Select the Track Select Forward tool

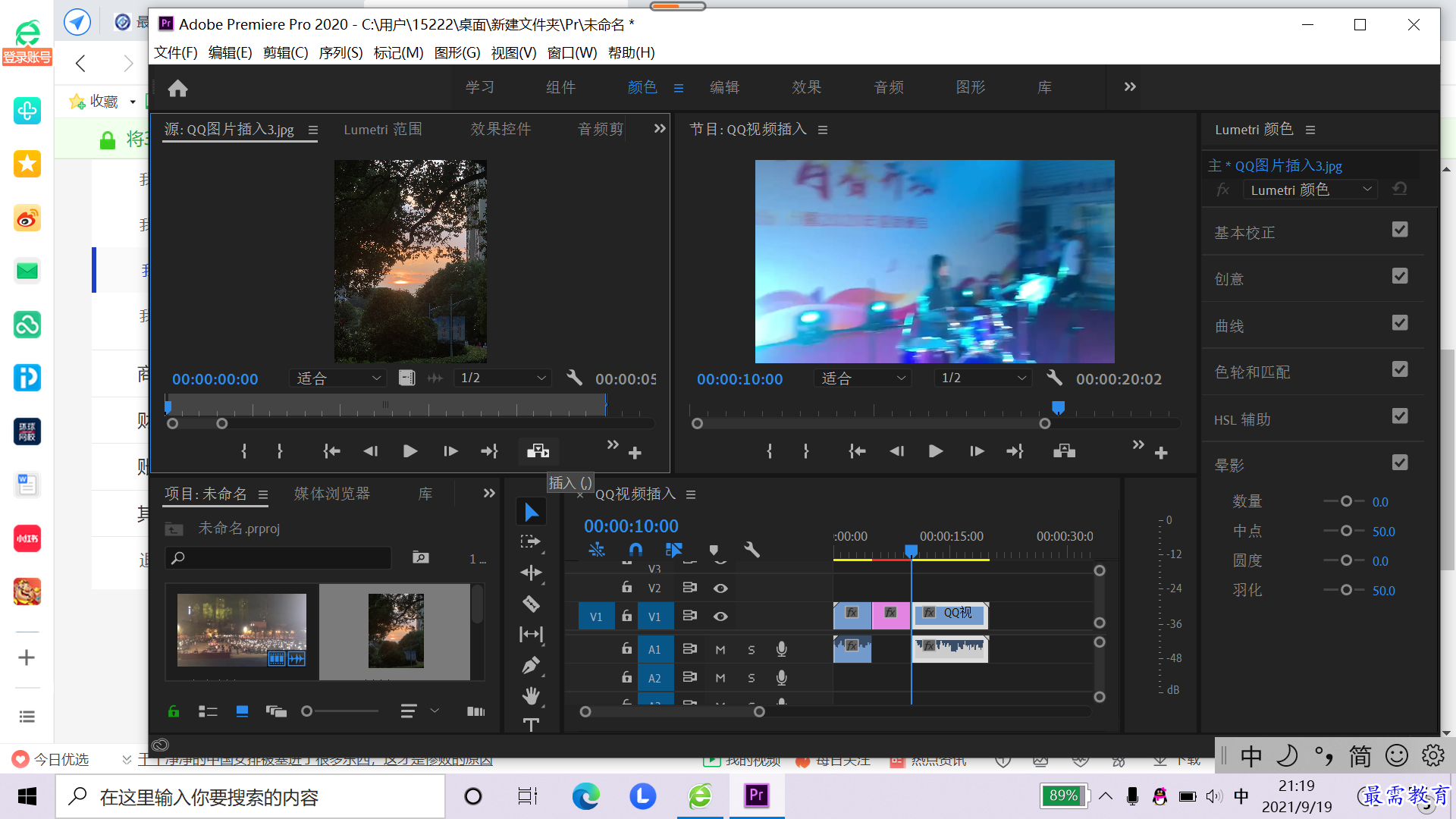coord(531,542)
